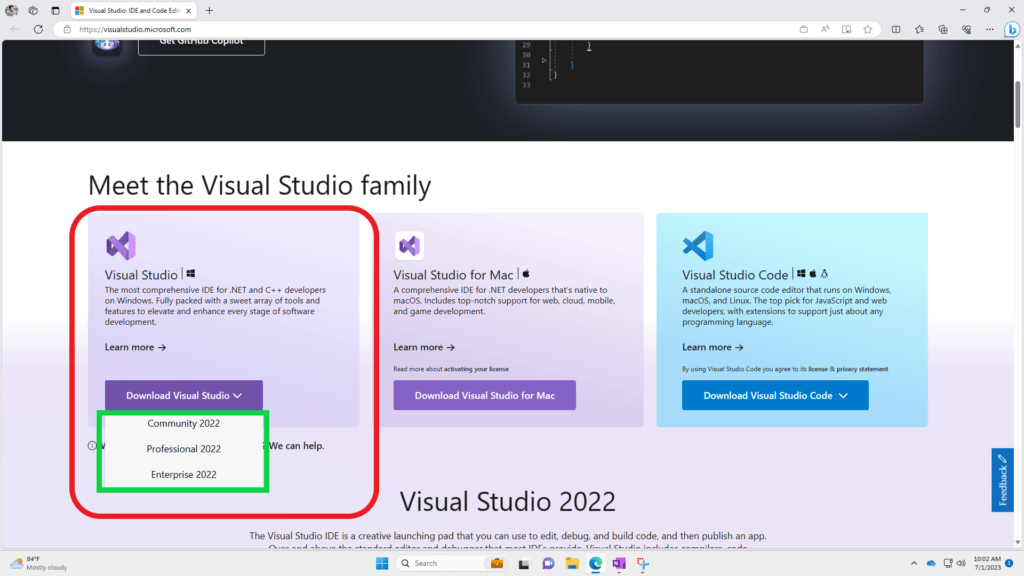This screenshot has width=1024, height=576.
Task: Follow Learn more link under Visual Studio Code
Action: (x=712, y=347)
